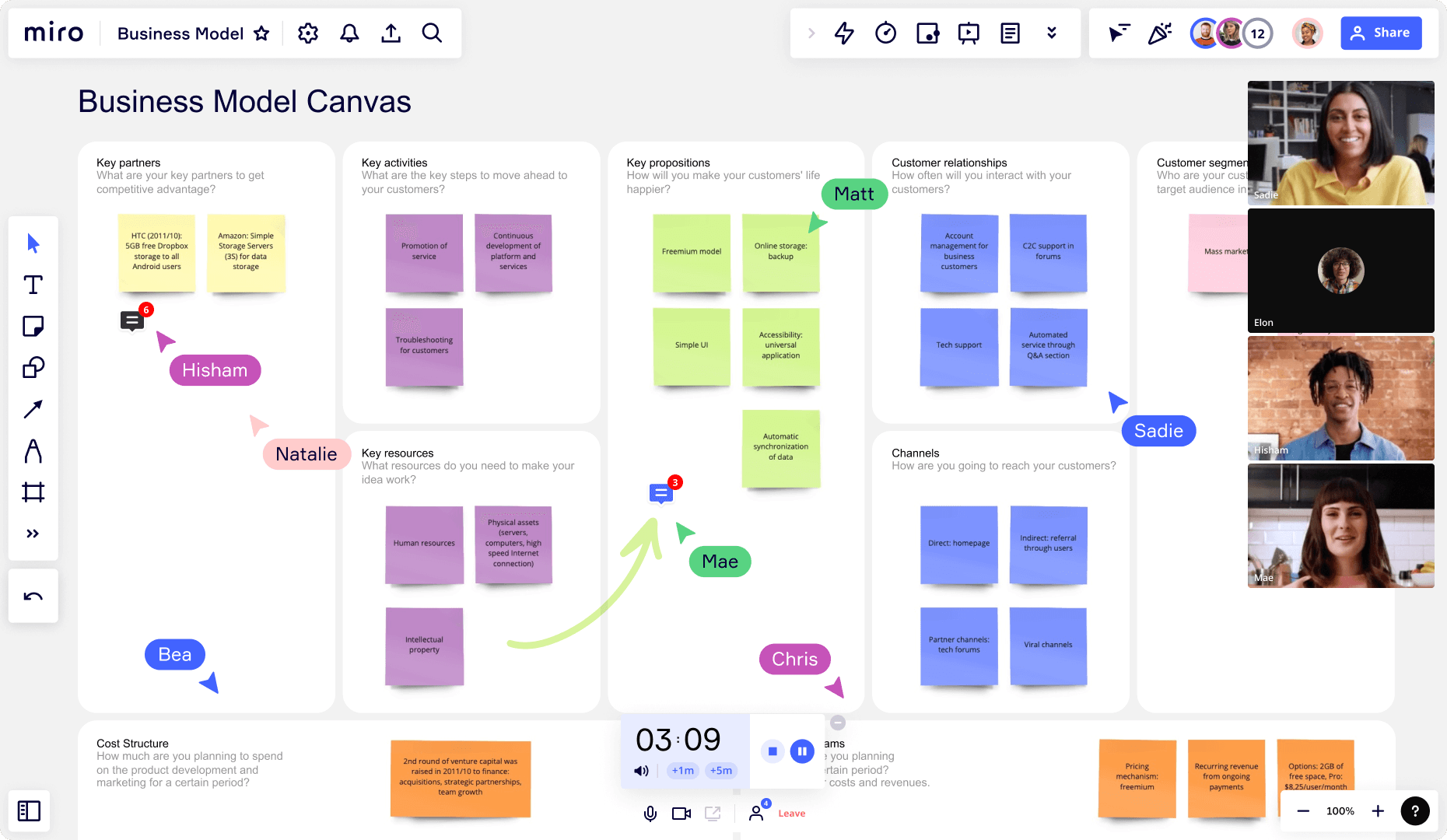Mute the microphone

(x=650, y=813)
